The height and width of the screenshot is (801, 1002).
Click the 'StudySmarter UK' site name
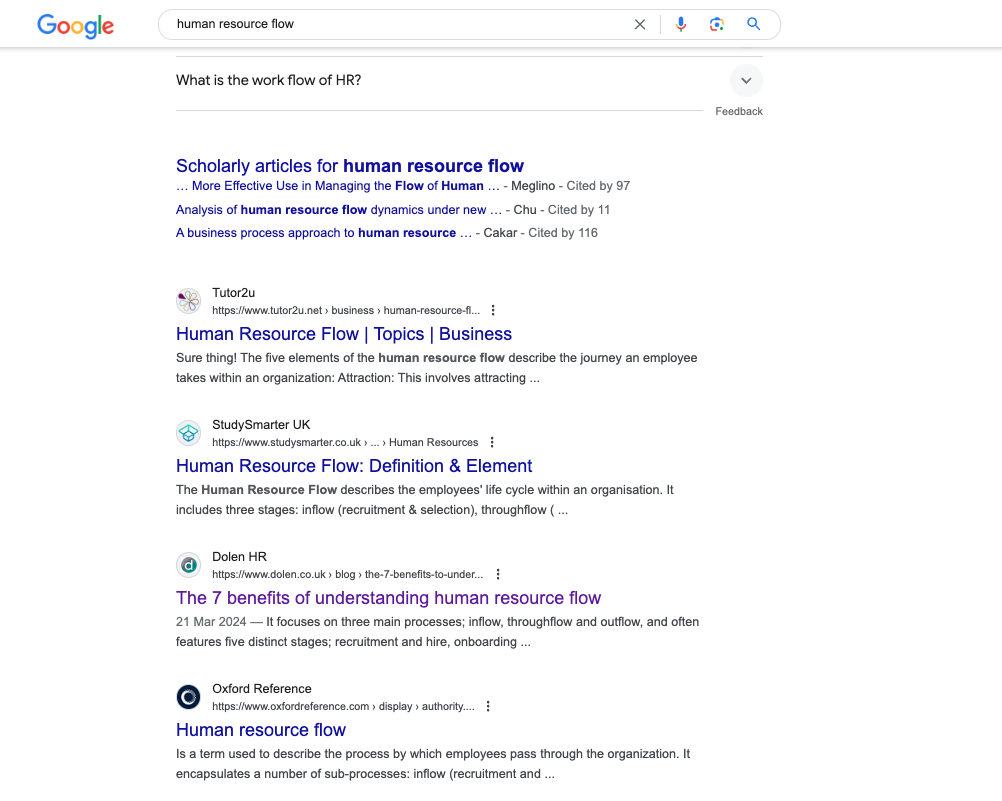pyautogui.click(x=261, y=425)
